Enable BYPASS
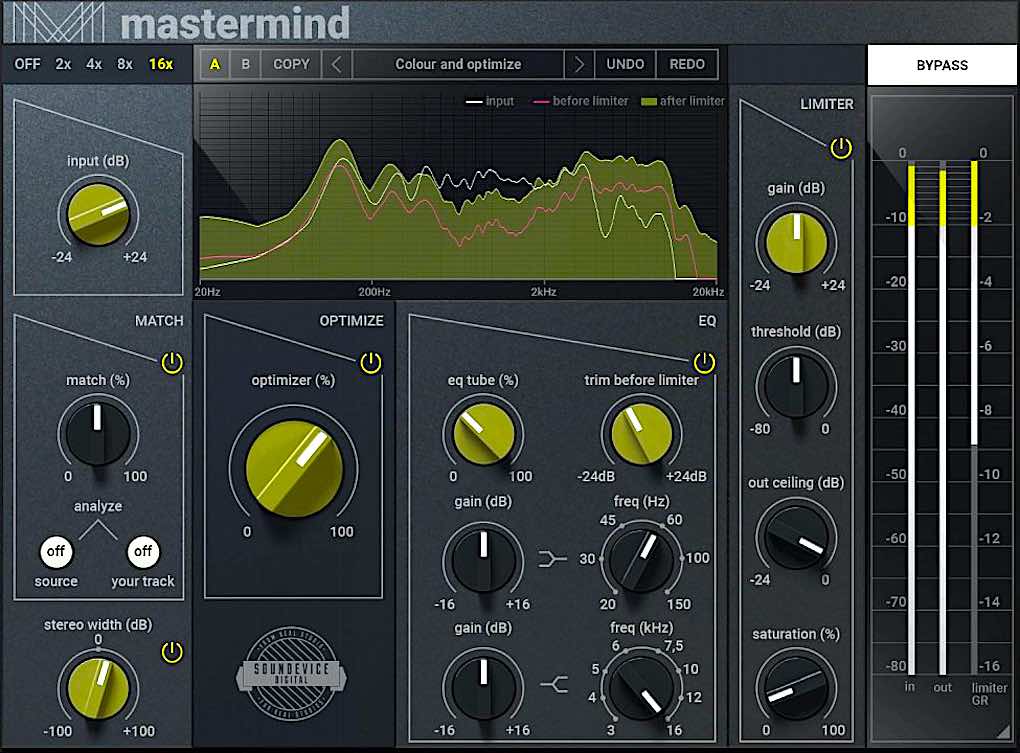 (941, 63)
